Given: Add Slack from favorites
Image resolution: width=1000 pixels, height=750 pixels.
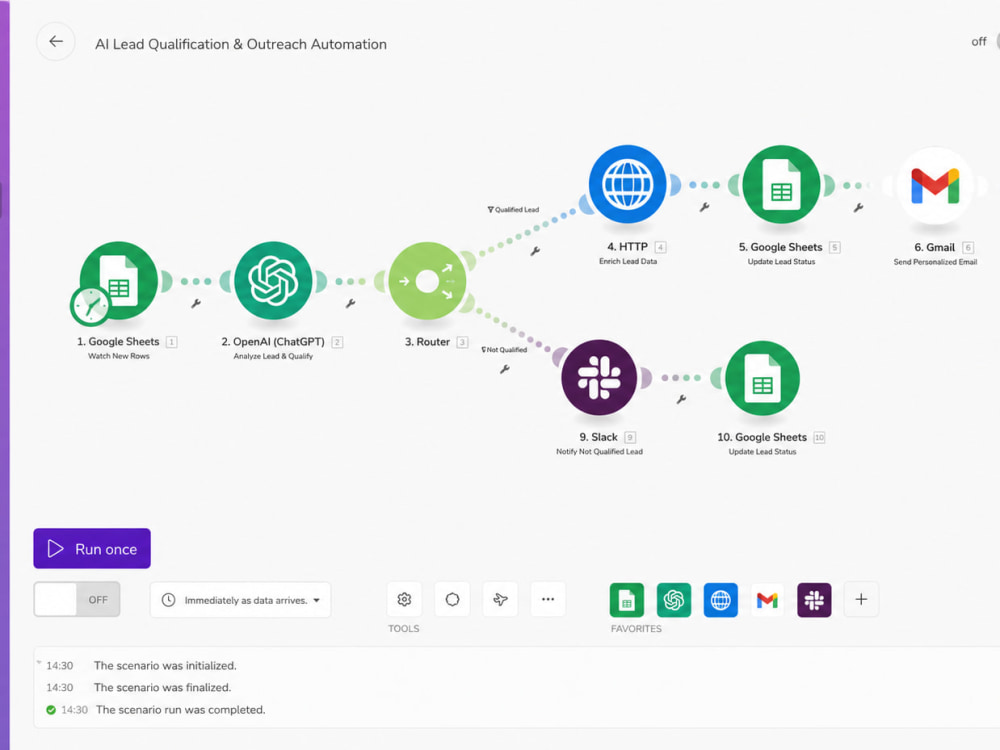Looking at the screenshot, I should tap(814, 600).
